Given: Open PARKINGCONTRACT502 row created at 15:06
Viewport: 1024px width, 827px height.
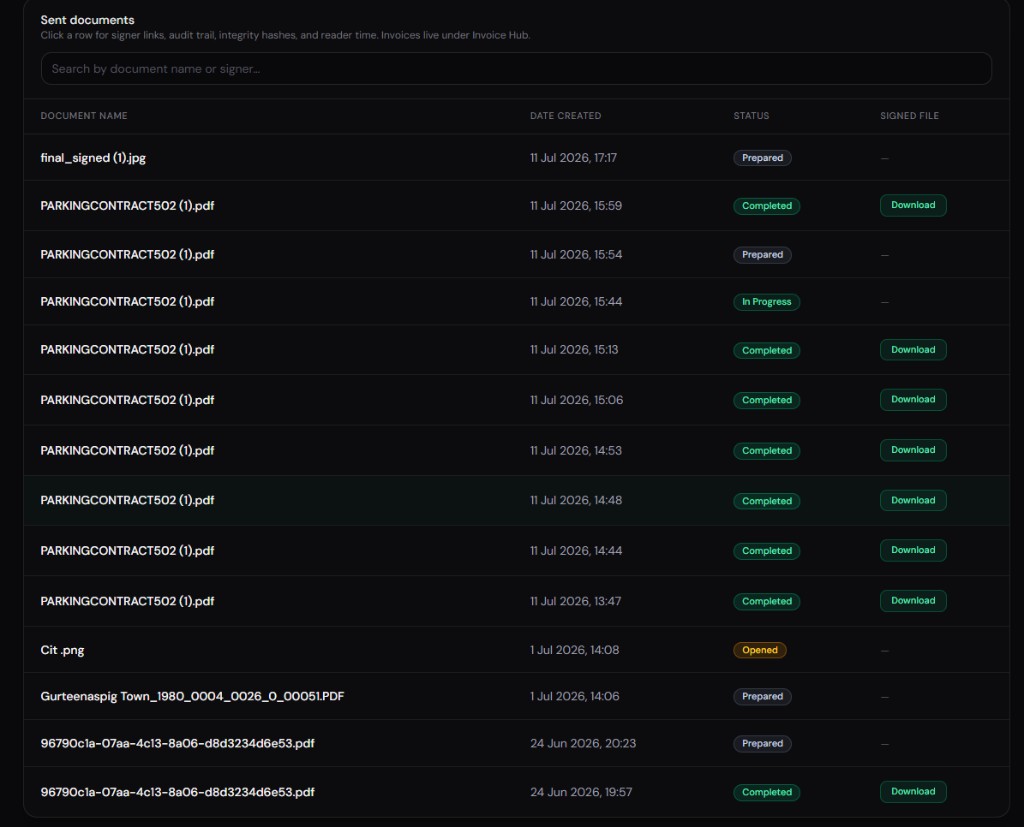Looking at the screenshot, I should point(516,400).
